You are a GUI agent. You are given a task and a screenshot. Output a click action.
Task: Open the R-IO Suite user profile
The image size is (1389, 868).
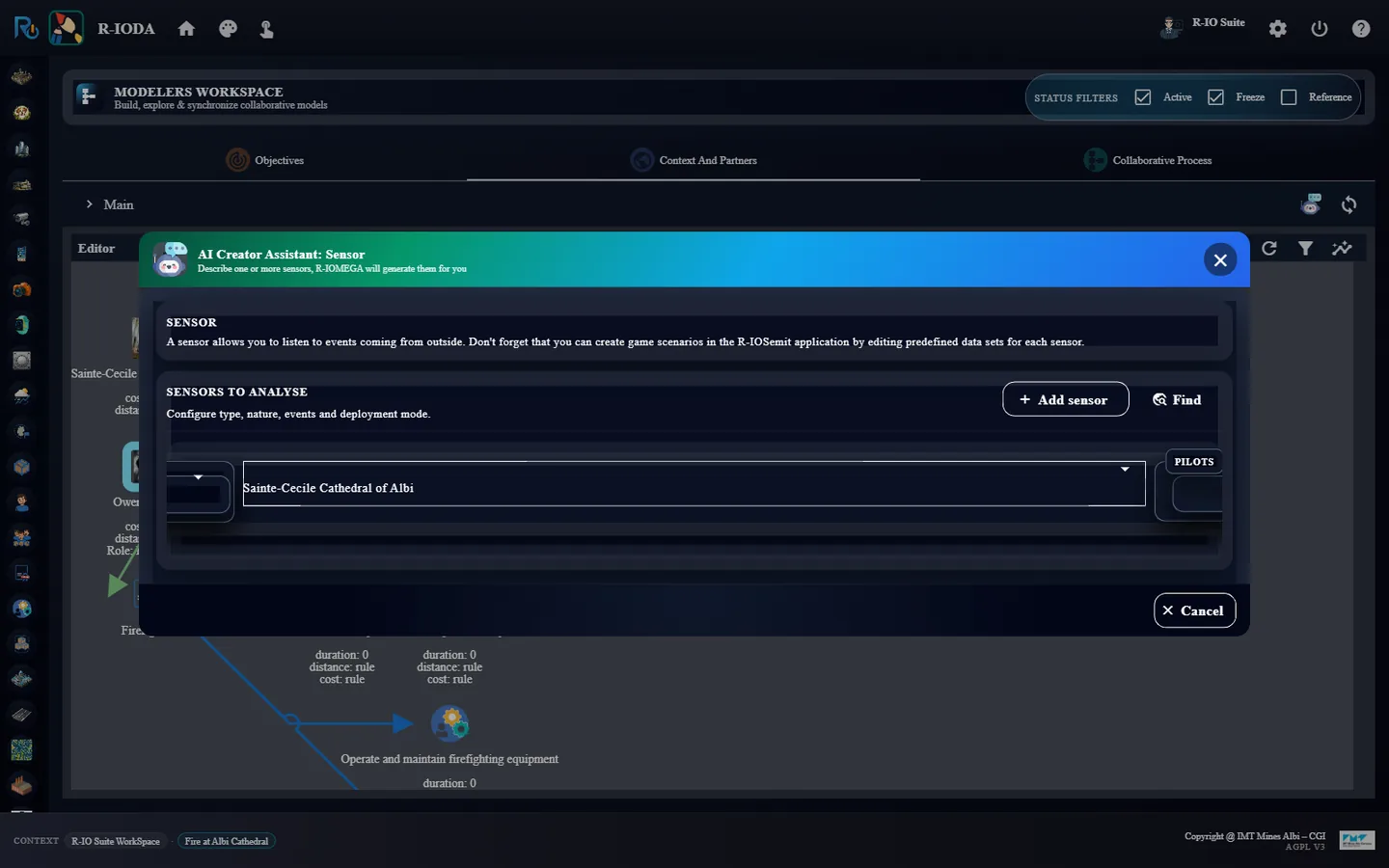point(1203,26)
